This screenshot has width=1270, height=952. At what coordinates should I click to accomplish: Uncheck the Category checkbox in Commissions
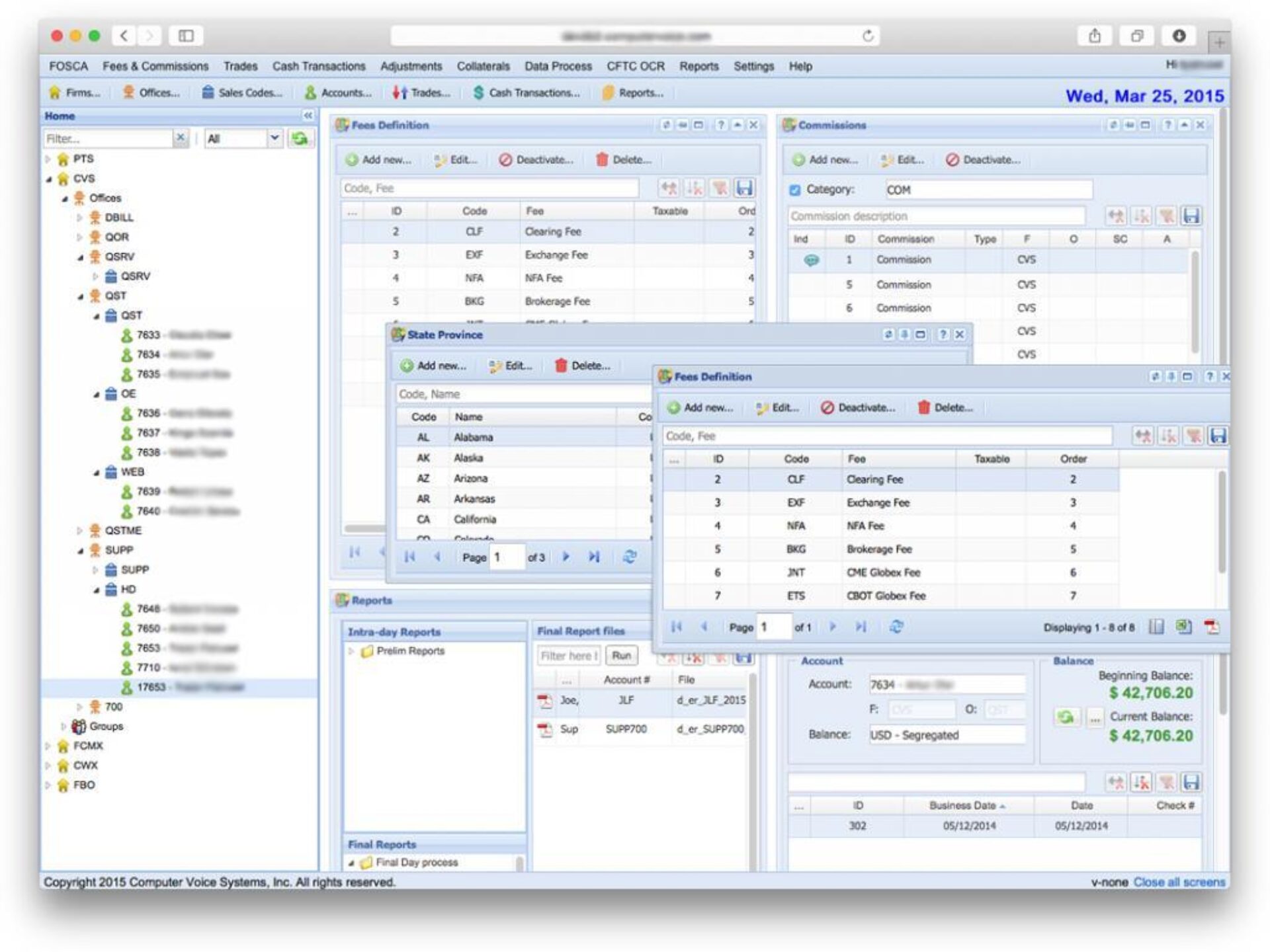tap(795, 190)
